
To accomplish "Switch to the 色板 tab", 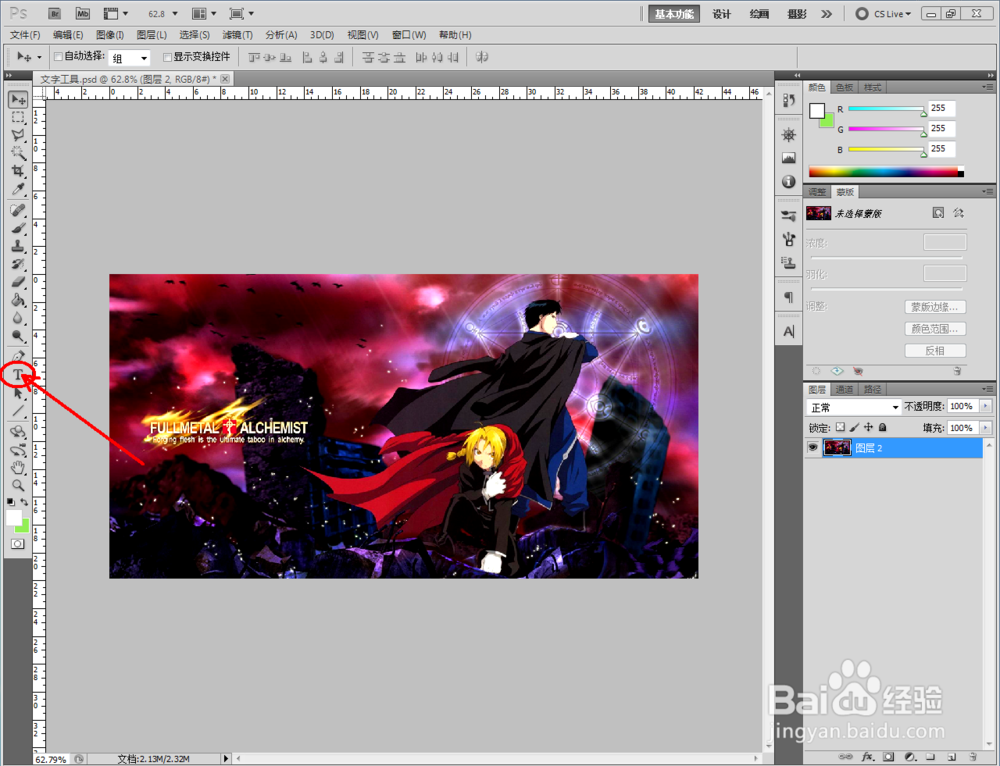I will click(x=844, y=87).
